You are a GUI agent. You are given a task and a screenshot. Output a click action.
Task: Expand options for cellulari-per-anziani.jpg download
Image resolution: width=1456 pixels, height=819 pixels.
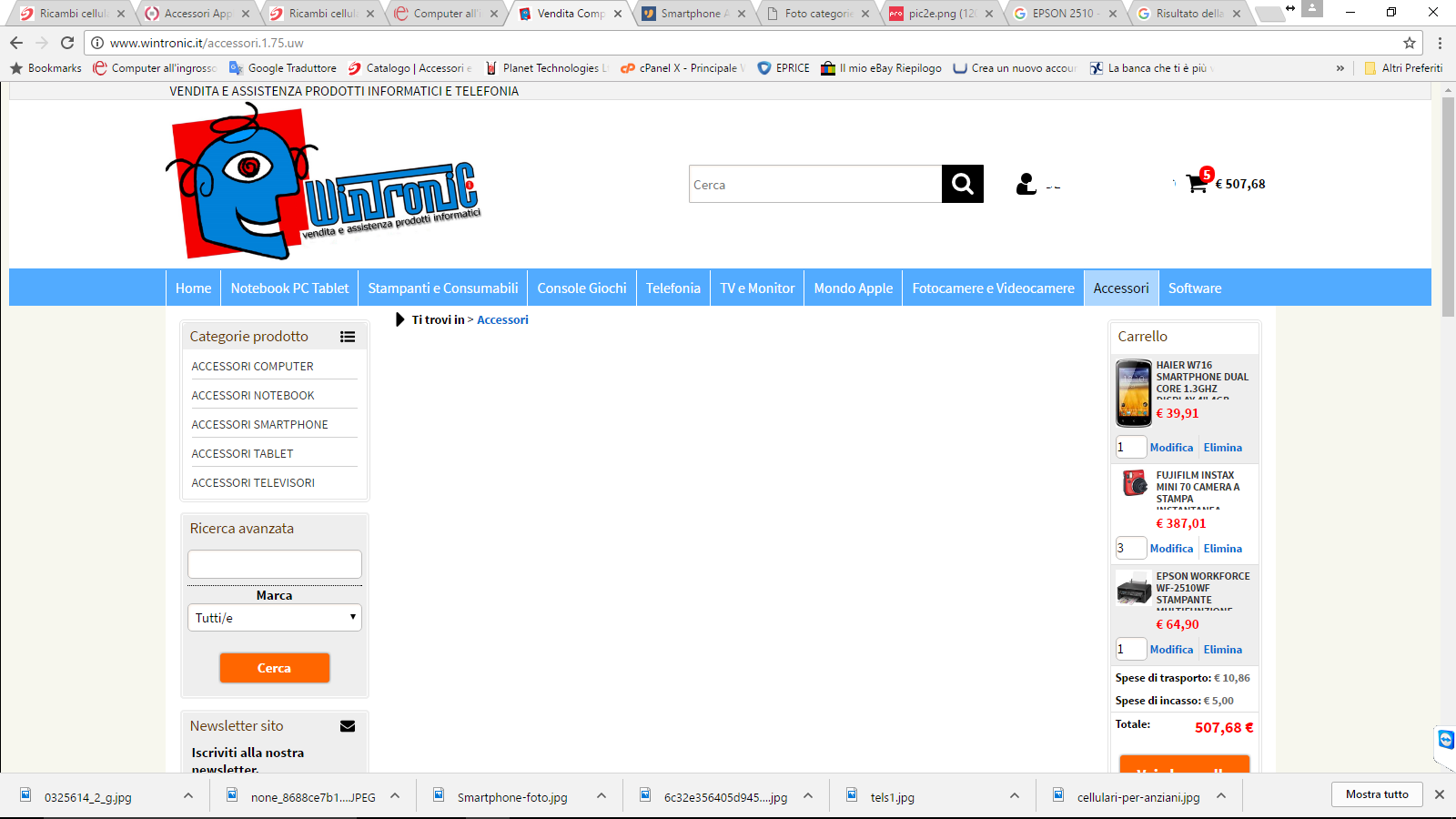(x=1221, y=795)
